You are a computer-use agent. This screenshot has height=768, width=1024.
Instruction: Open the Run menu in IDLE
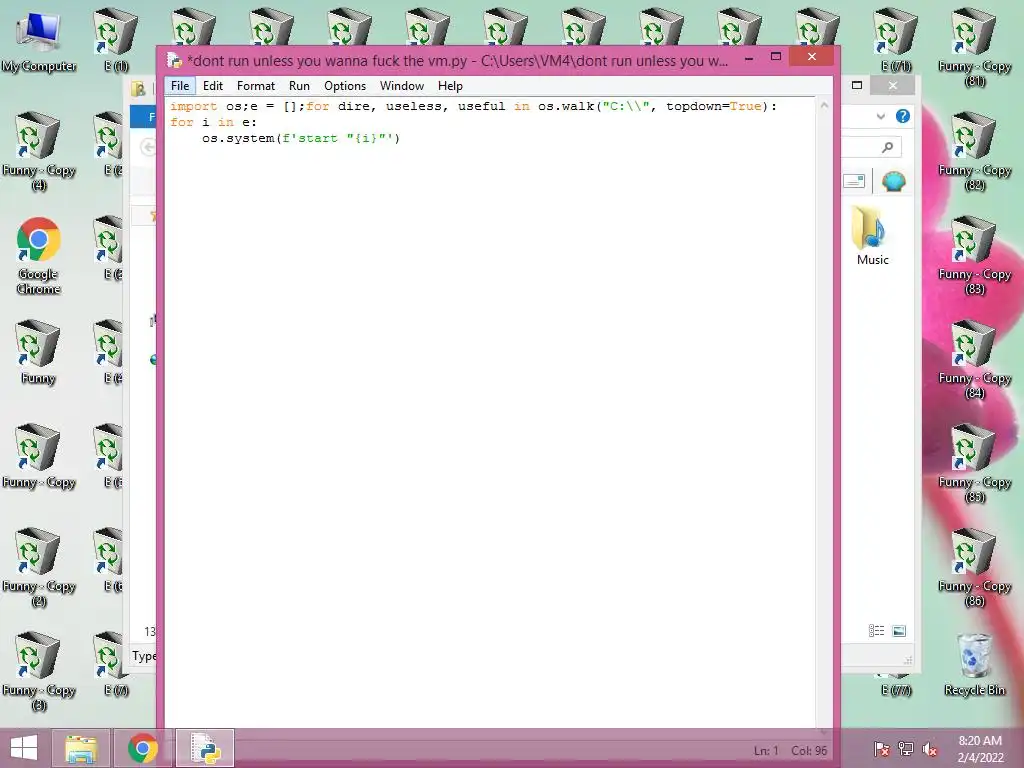tap(299, 86)
